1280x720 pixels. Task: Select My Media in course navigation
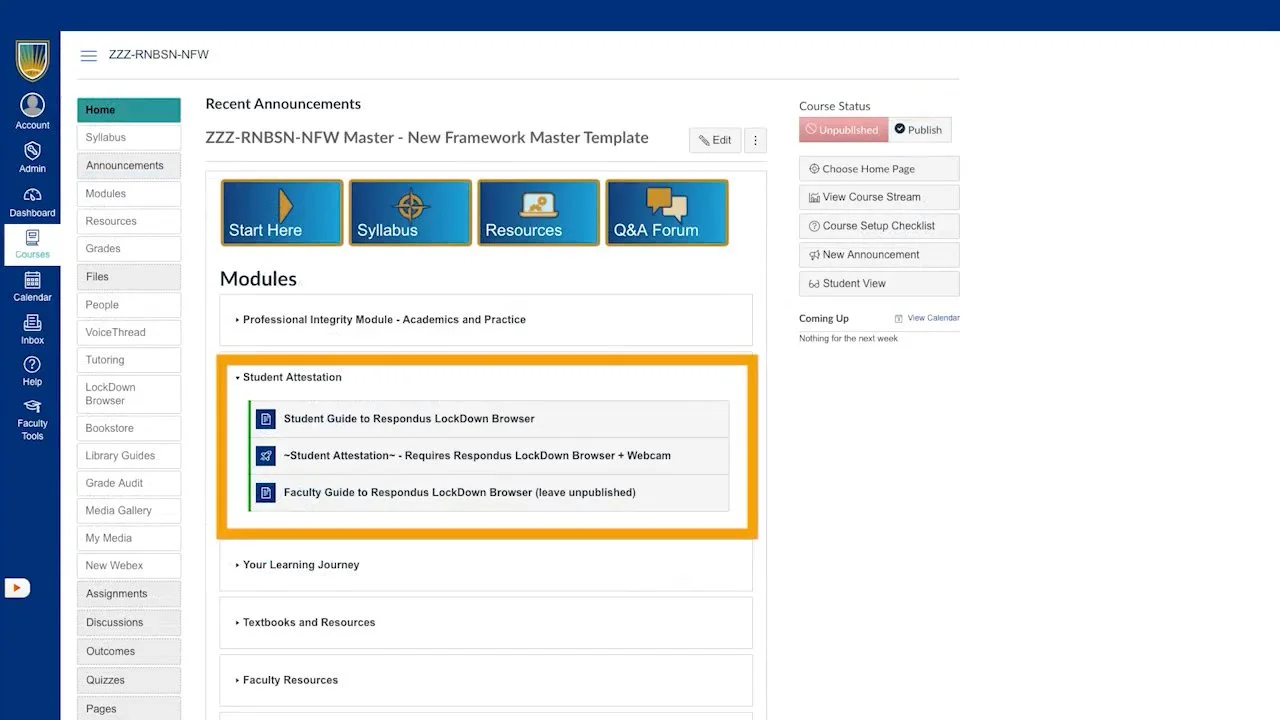click(129, 538)
